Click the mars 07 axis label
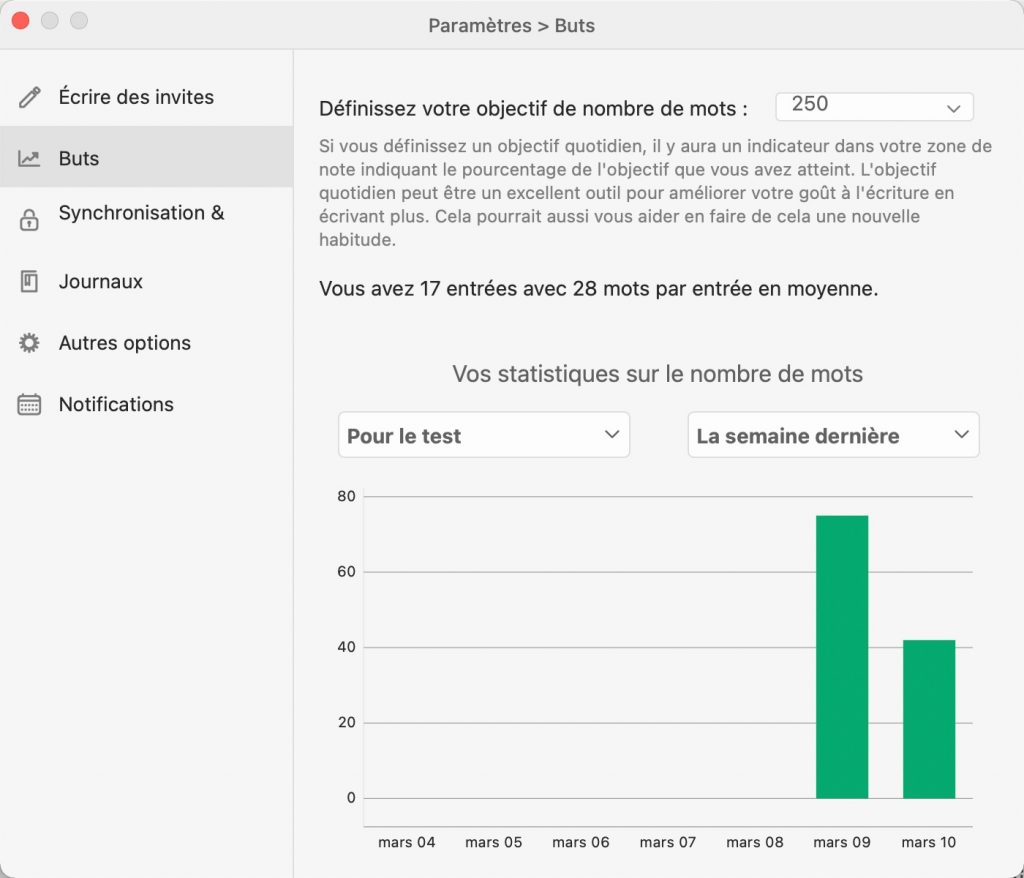The image size is (1024, 878). 667,842
